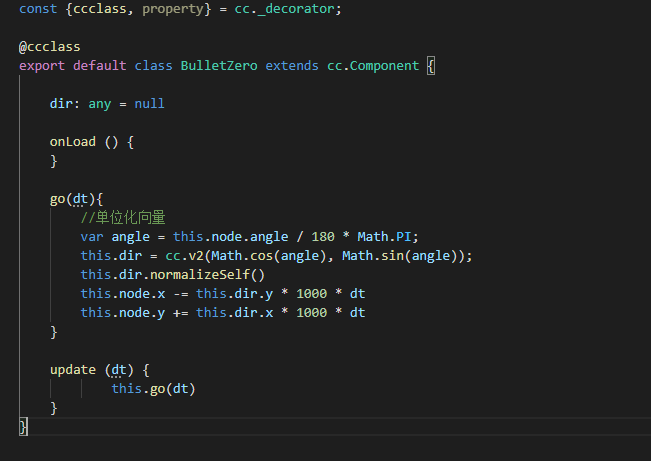Viewport: 651px width, 461px height.
Task: Click 'this.node.angle' in the angle calculation
Action: click(x=230, y=237)
